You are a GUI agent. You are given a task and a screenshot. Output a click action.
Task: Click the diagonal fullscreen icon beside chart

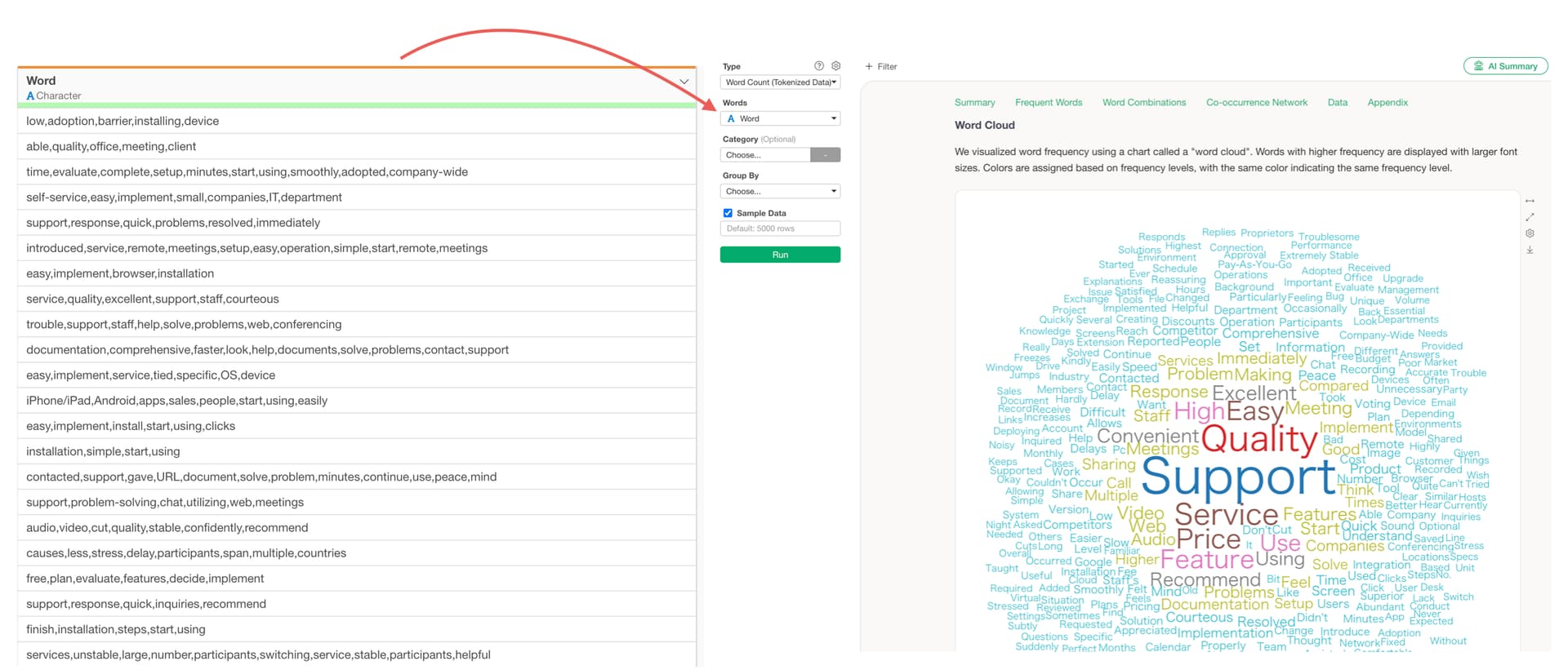coord(1530,217)
